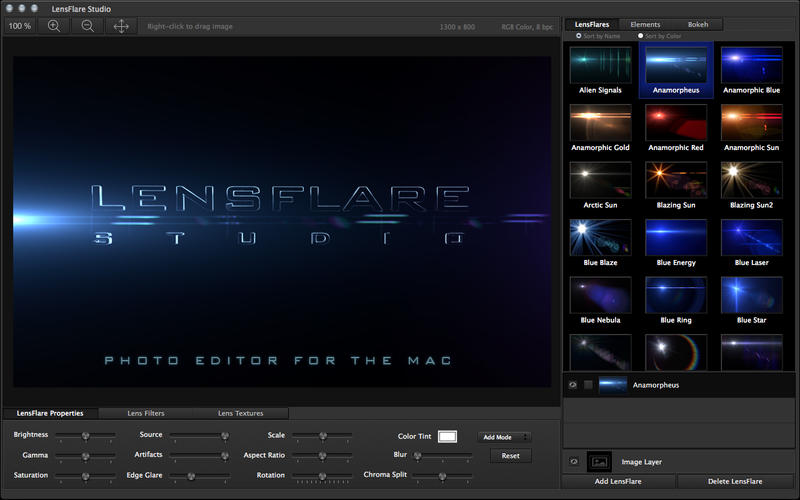Screen dimensions: 800x500
Task: Click the Add LensFlare button
Action: pos(619,482)
